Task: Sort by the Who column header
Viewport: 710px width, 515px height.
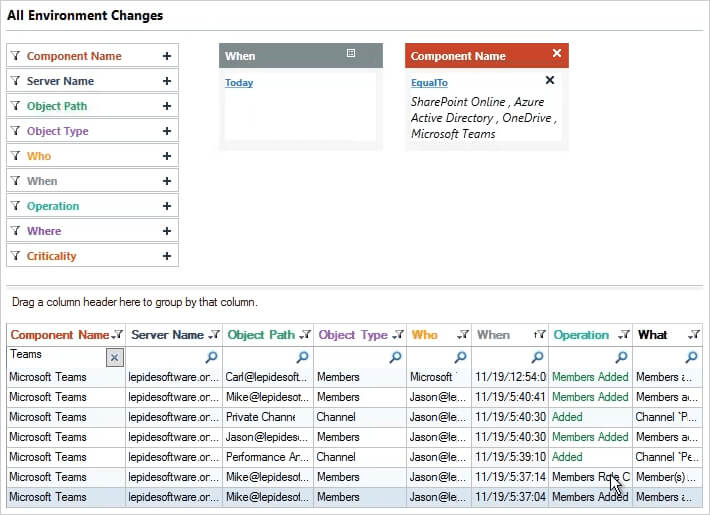Action: pyautogui.click(x=424, y=335)
